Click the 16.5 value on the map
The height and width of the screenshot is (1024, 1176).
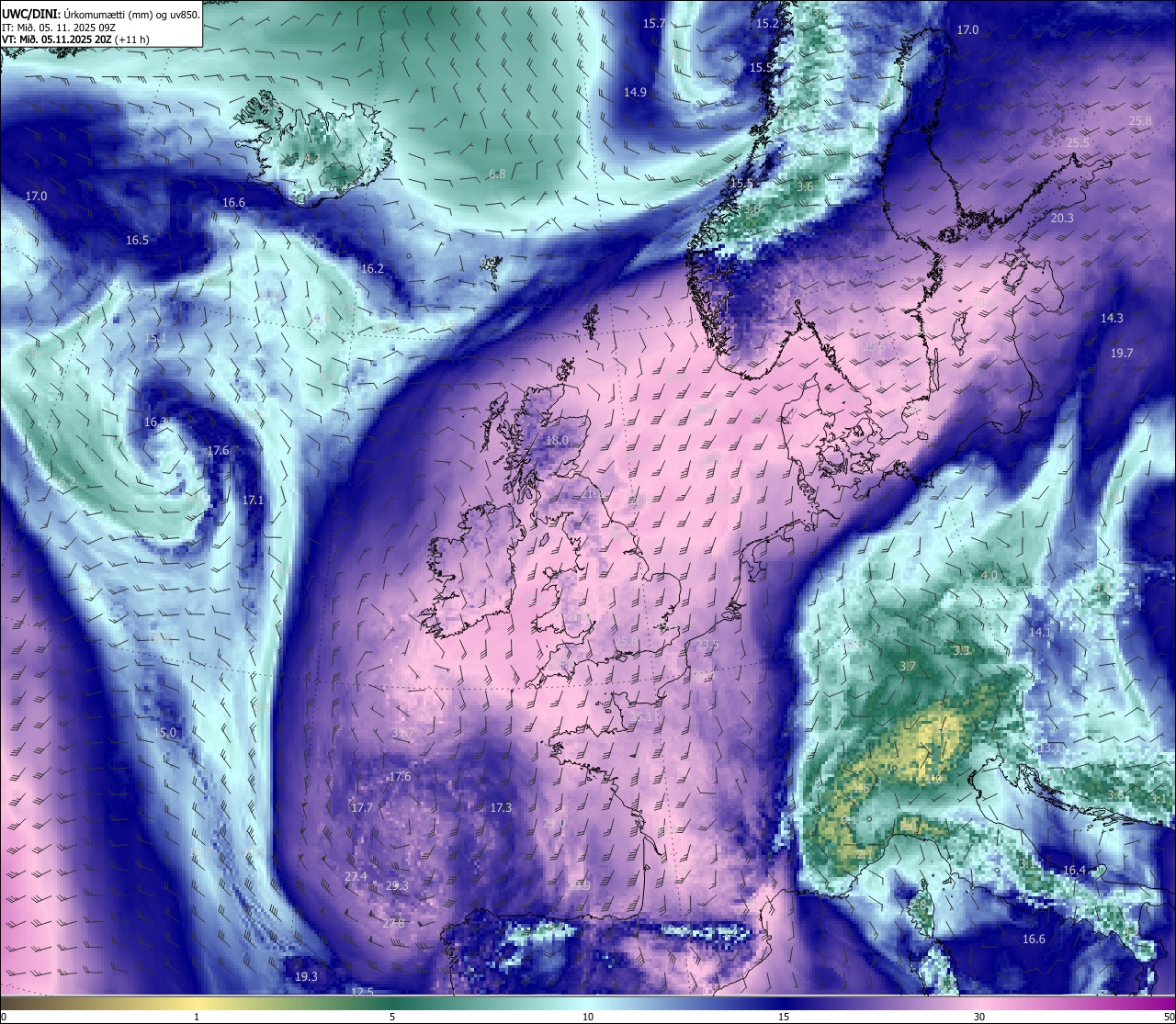pyautogui.click(x=137, y=240)
